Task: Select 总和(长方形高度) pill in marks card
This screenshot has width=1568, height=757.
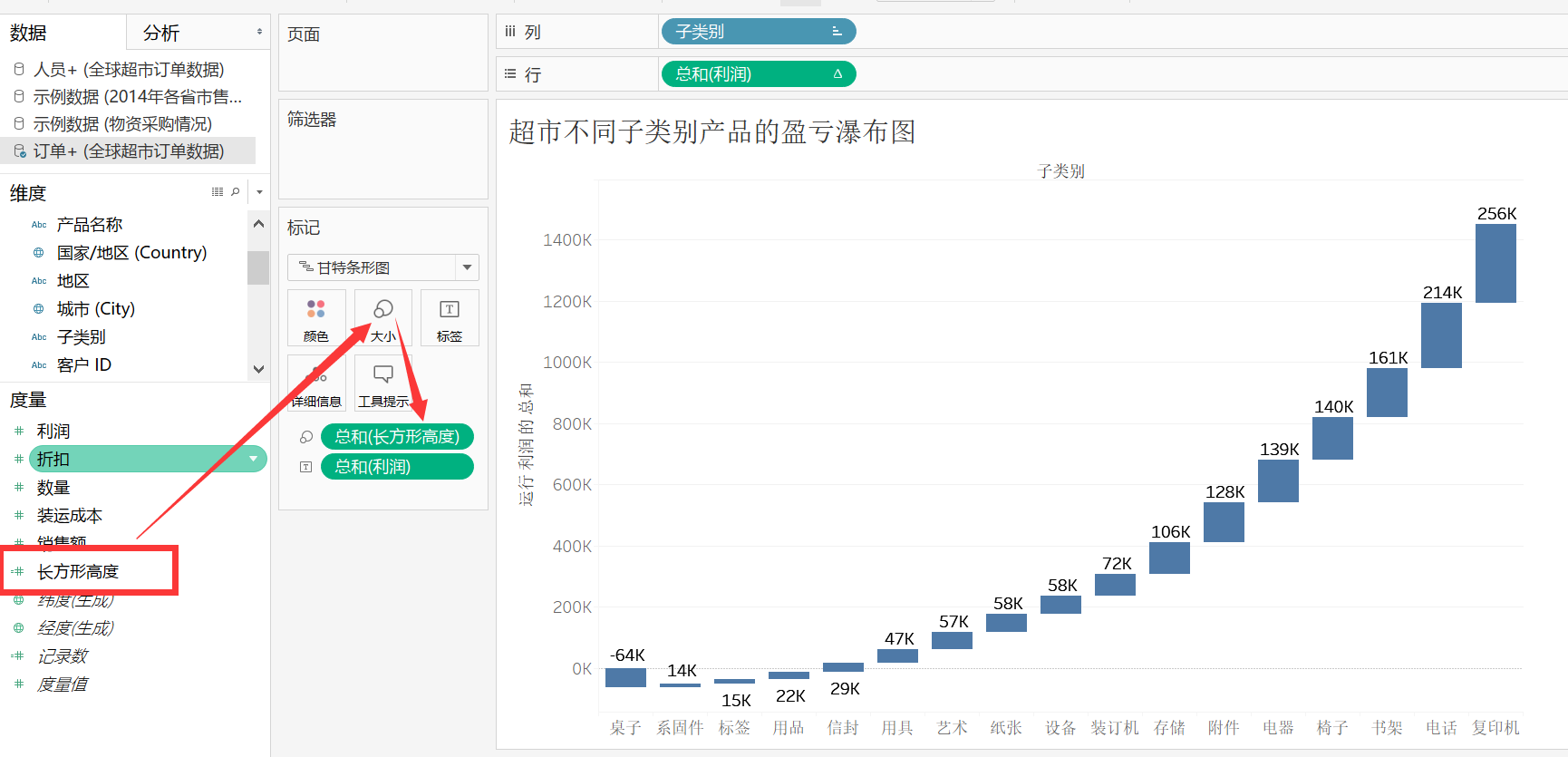Action: coord(397,437)
